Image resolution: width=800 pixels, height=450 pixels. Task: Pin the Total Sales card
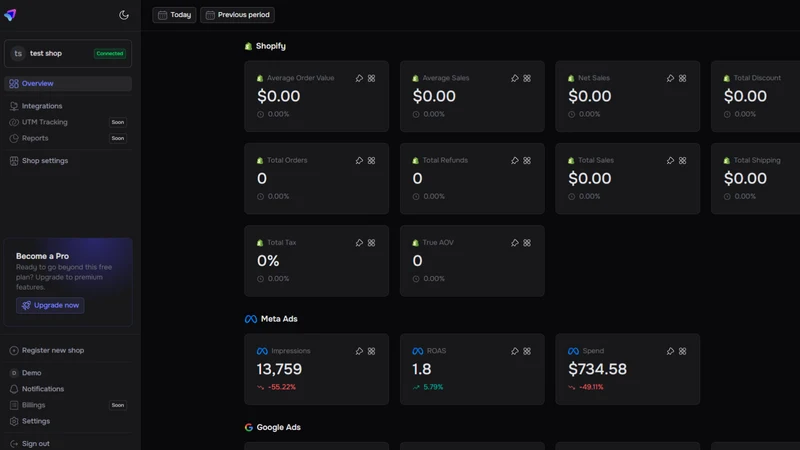670,160
